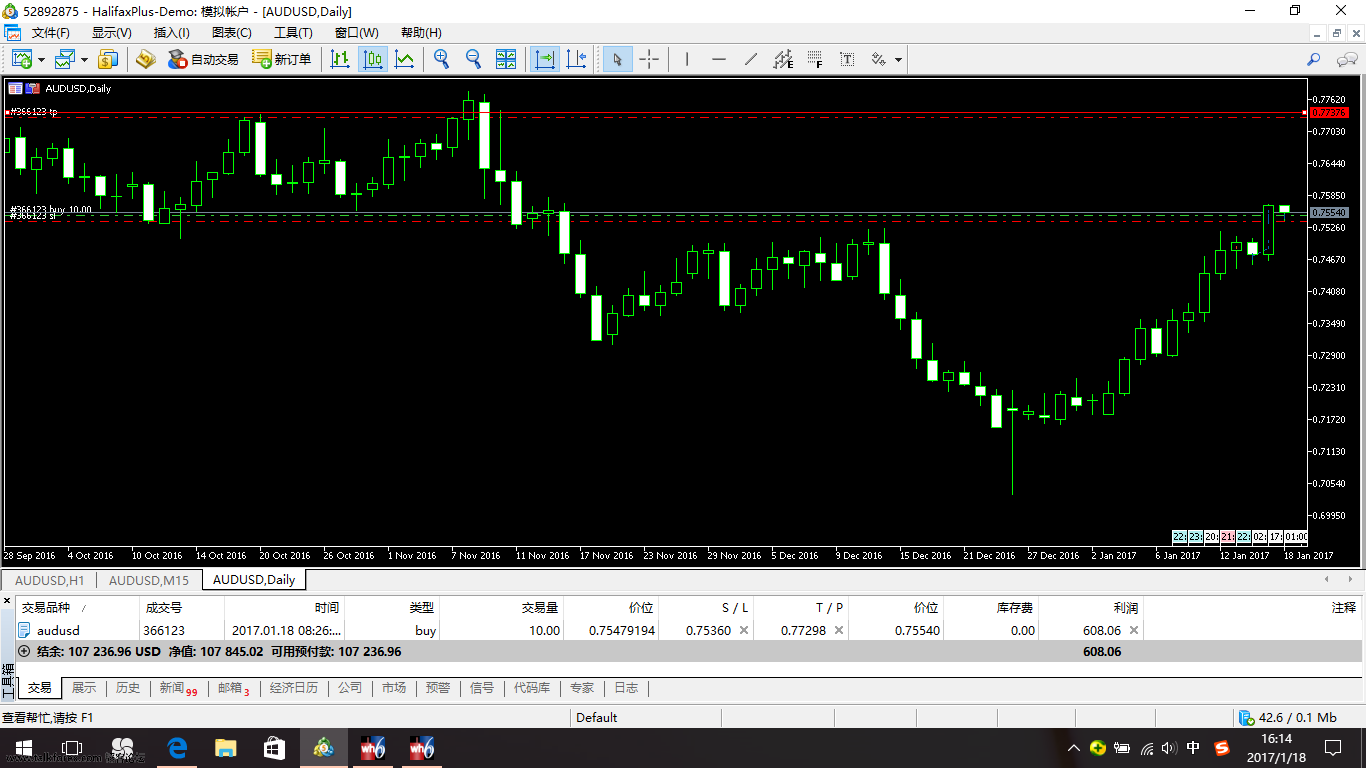Open the 专家 experts tab
Viewport: 1366px width, 768px height.
point(582,688)
